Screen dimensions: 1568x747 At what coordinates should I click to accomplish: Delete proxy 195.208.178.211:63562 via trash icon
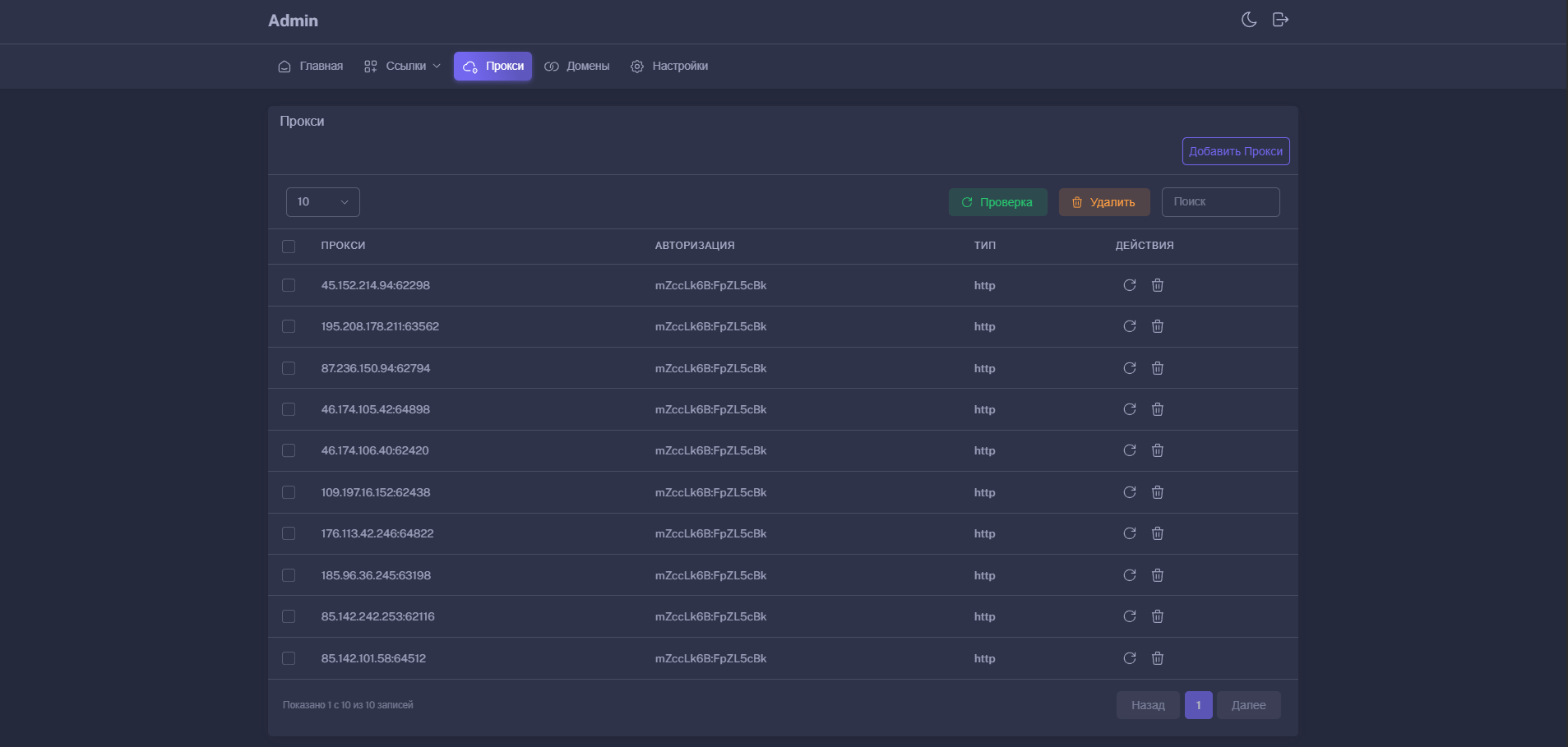coord(1158,326)
